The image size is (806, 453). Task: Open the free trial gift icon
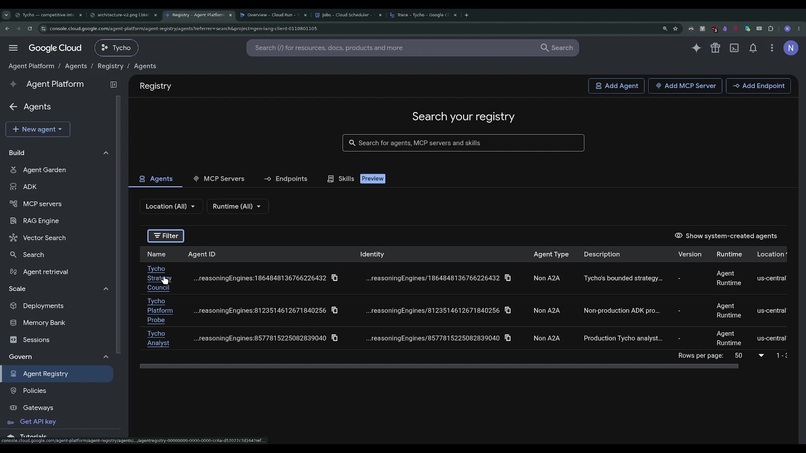[x=715, y=48]
